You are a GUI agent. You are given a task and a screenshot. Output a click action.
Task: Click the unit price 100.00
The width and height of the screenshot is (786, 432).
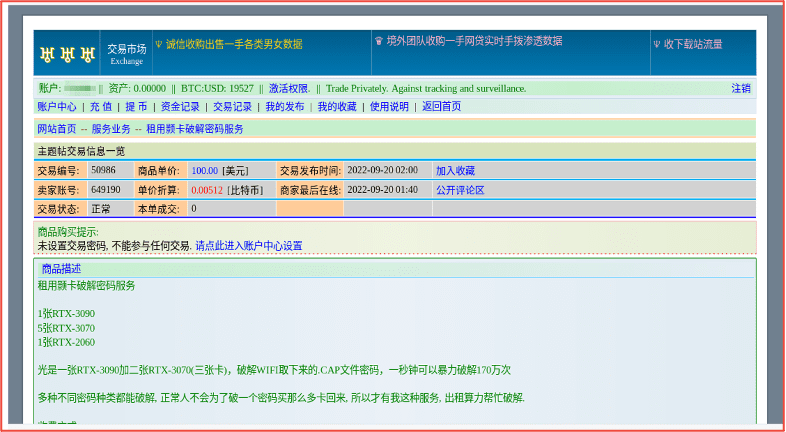(x=205, y=171)
